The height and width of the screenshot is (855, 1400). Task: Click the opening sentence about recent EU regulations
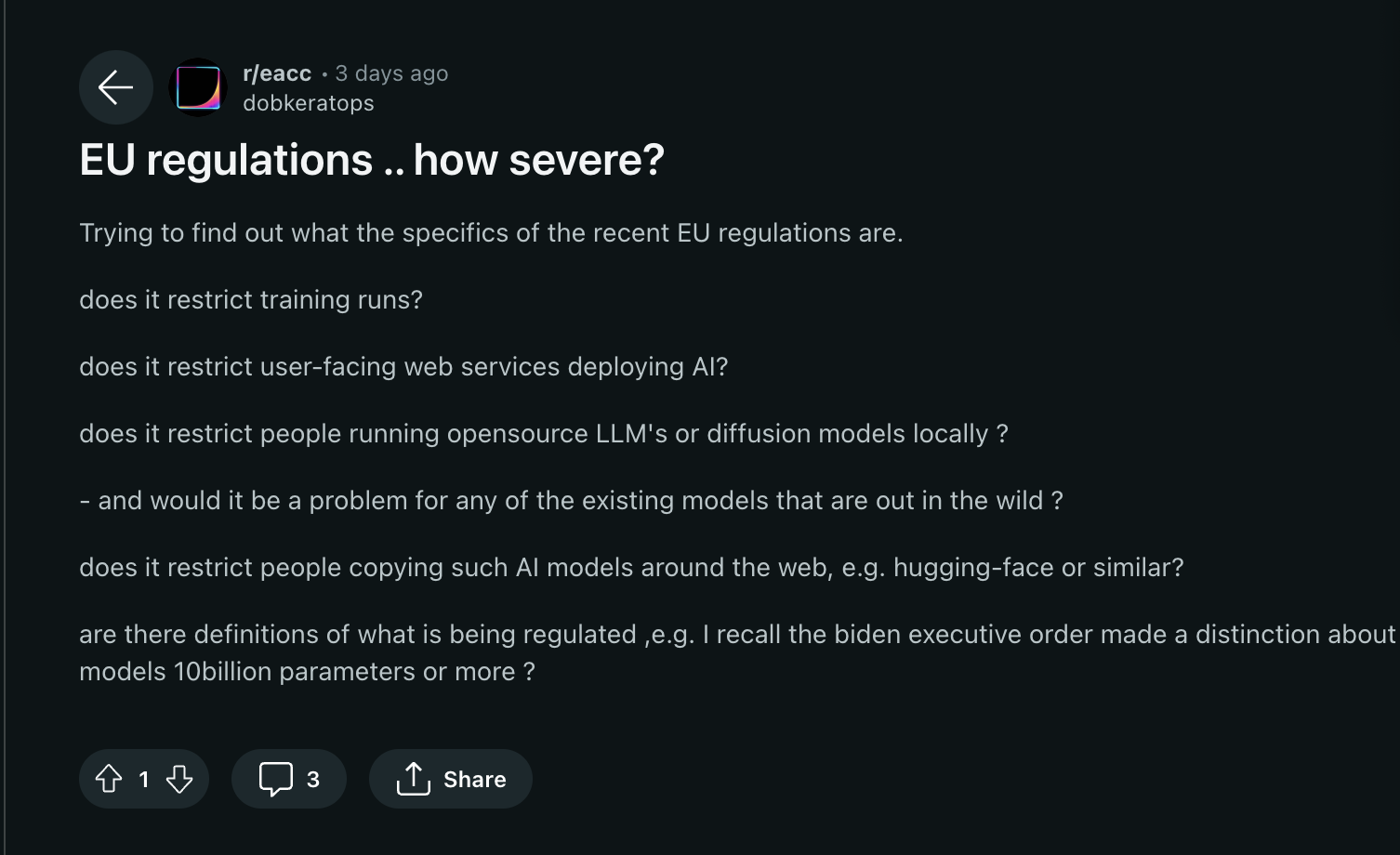pos(491,232)
